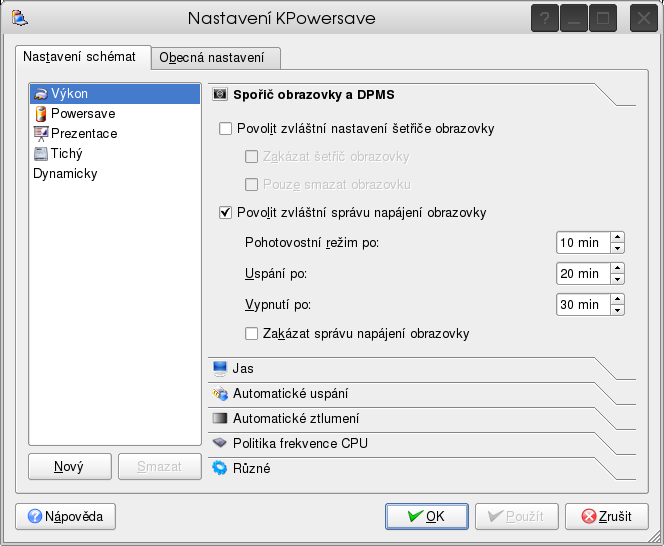The image size is (664, 546).
Task: Expand the Automatické ztlumení section
Action: coord(422,419)
